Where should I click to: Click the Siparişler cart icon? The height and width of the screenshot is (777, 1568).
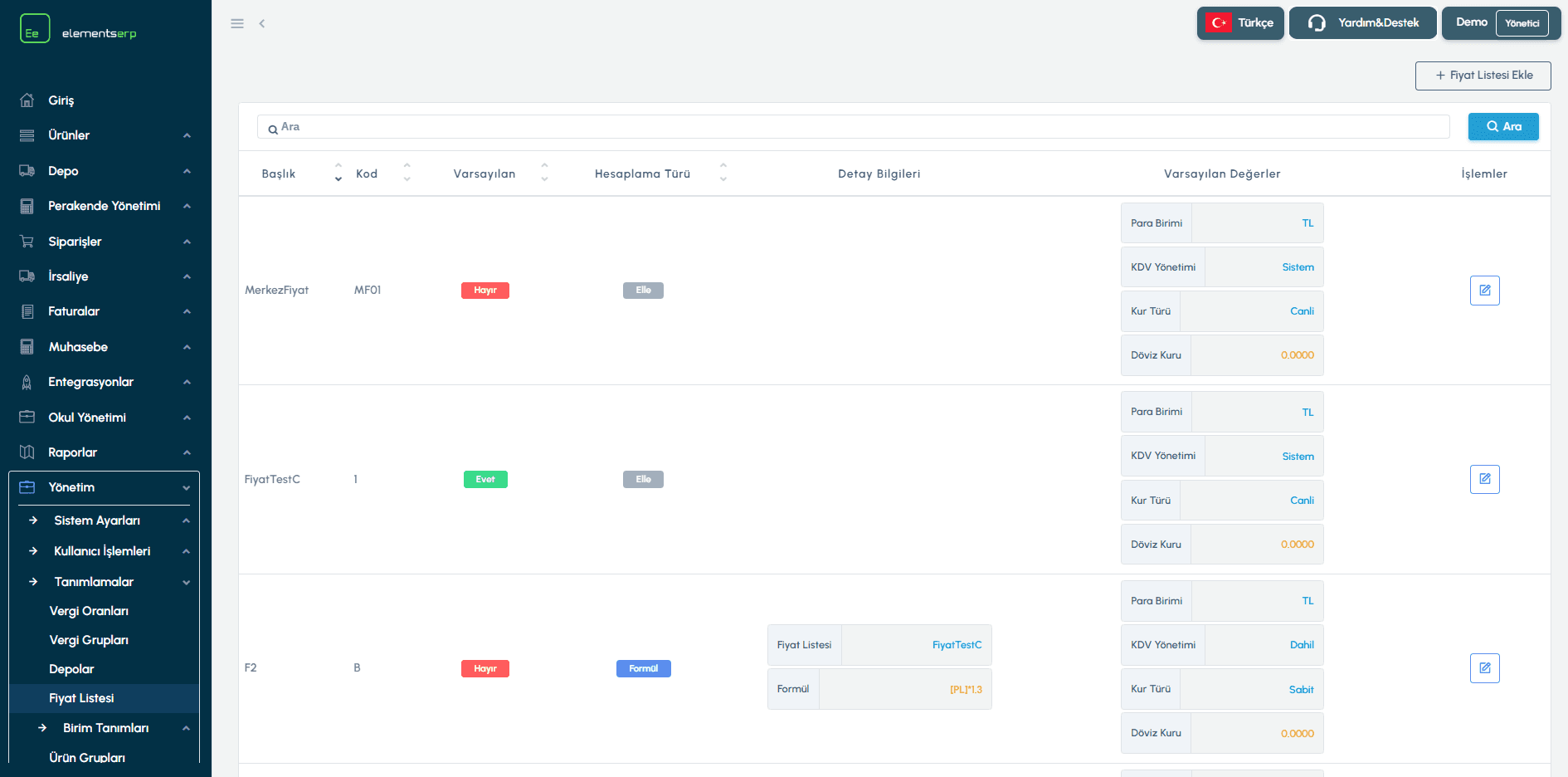tap(27, 242)
